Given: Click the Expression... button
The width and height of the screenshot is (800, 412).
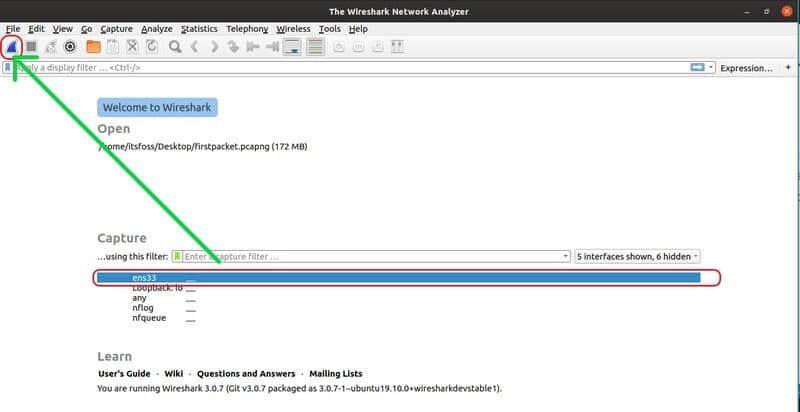Looking at the screenshot, I should coord(747,67).
